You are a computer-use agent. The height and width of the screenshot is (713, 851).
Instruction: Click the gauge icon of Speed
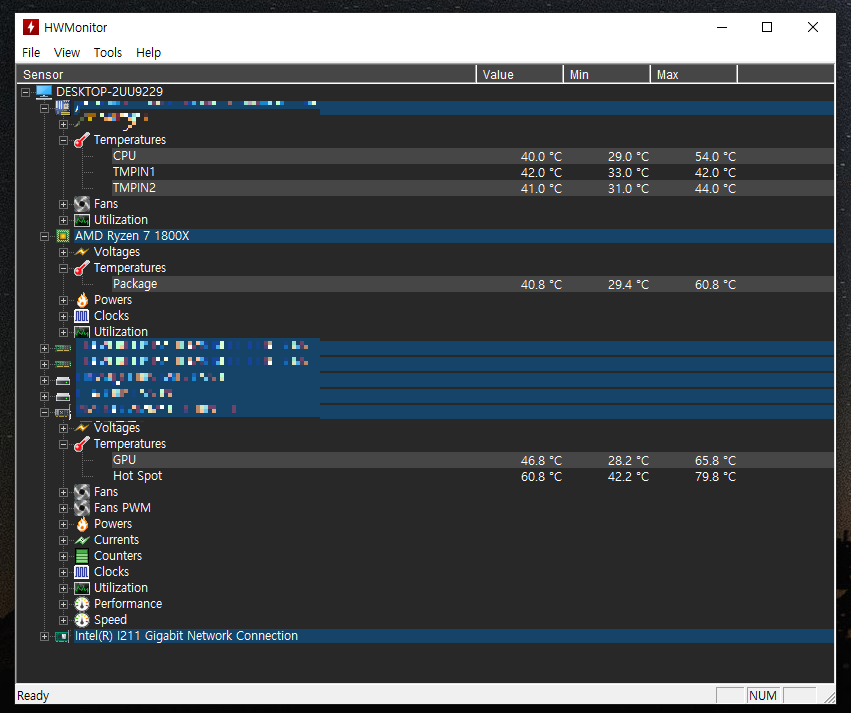tap(81, 620)
